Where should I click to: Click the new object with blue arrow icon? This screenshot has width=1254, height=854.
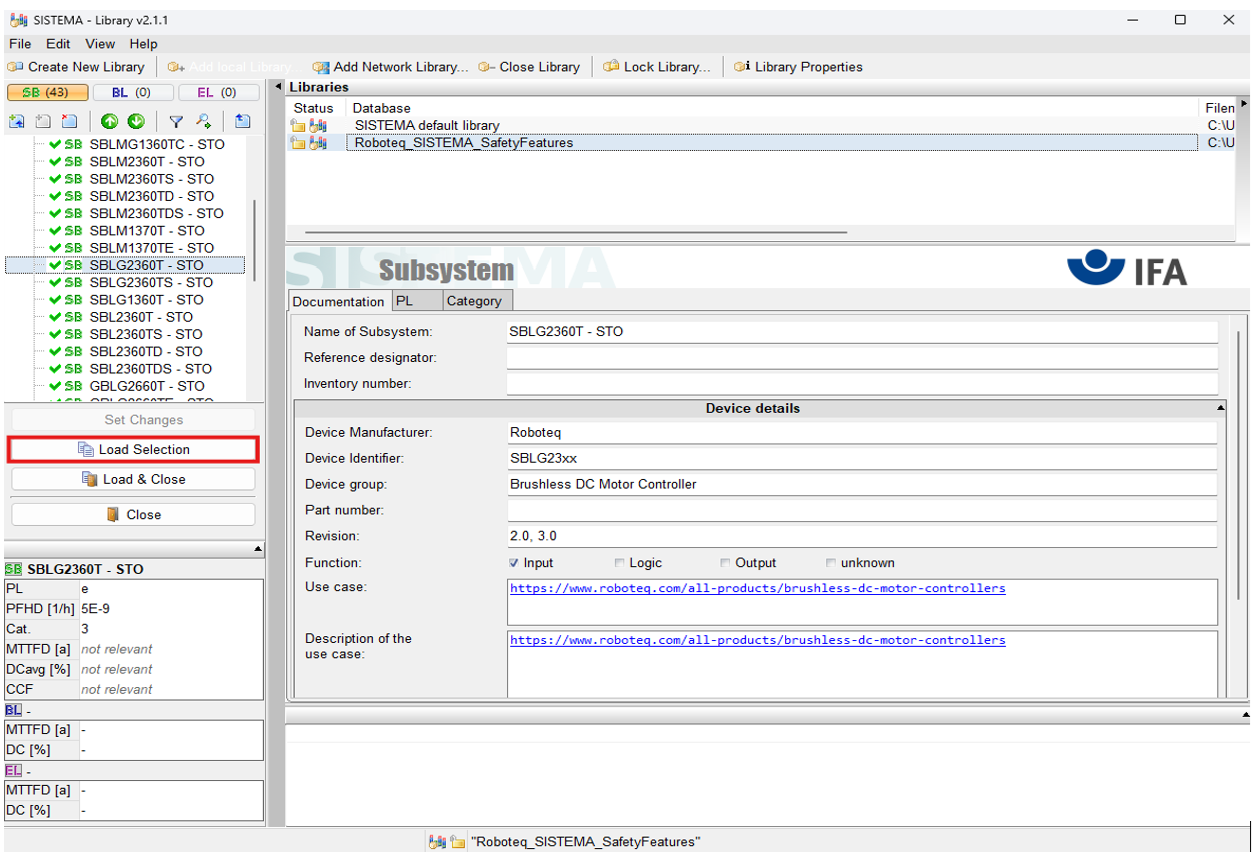tap(17, 121)
